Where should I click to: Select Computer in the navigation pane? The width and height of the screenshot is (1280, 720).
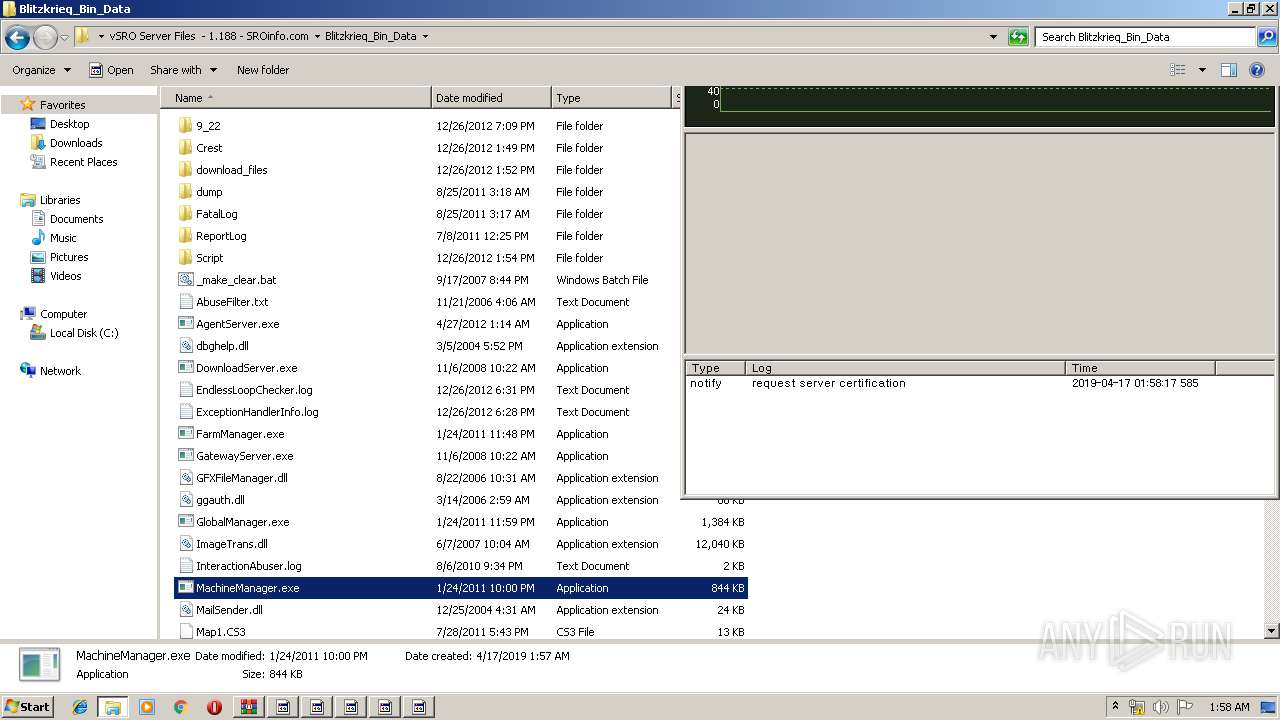(63, 314)
